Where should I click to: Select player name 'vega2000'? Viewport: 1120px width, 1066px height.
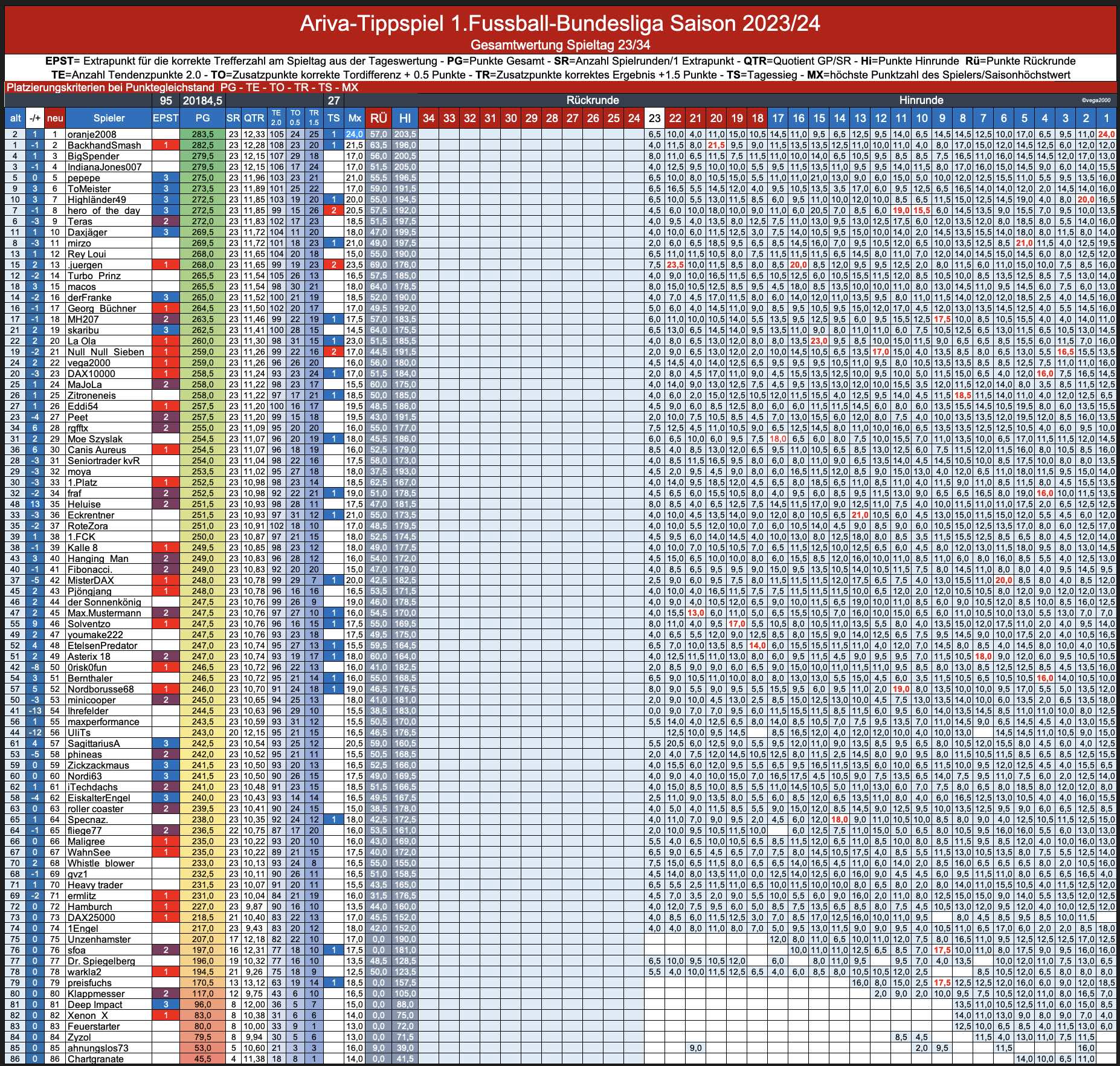pyautogui.click(x=89, y=363)
